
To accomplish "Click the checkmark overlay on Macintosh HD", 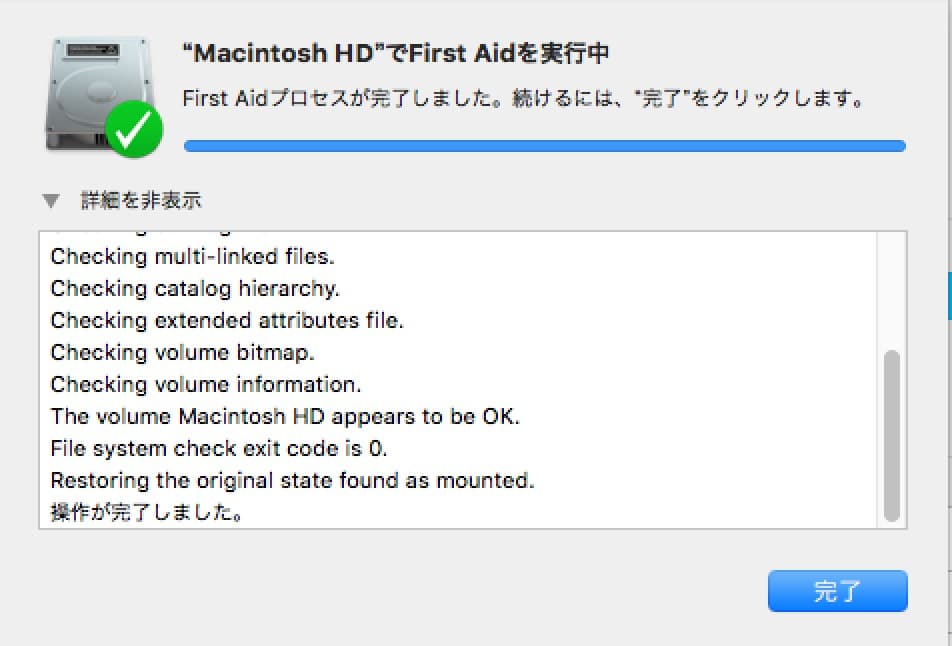I will pyautogui.click(x=135, y=130).
